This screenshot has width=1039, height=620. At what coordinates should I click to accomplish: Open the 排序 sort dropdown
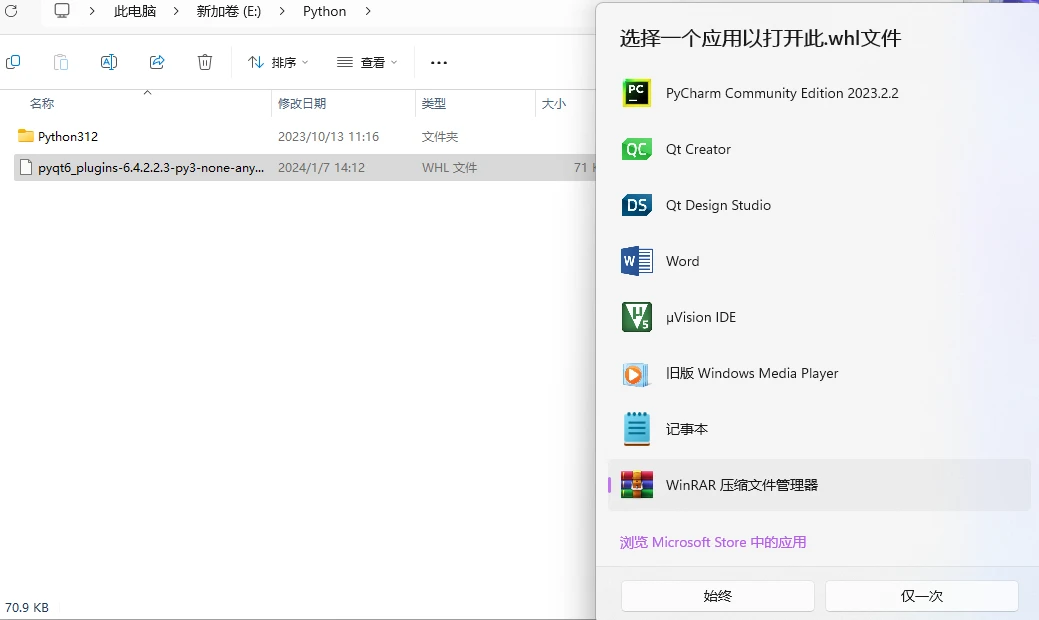278,62
